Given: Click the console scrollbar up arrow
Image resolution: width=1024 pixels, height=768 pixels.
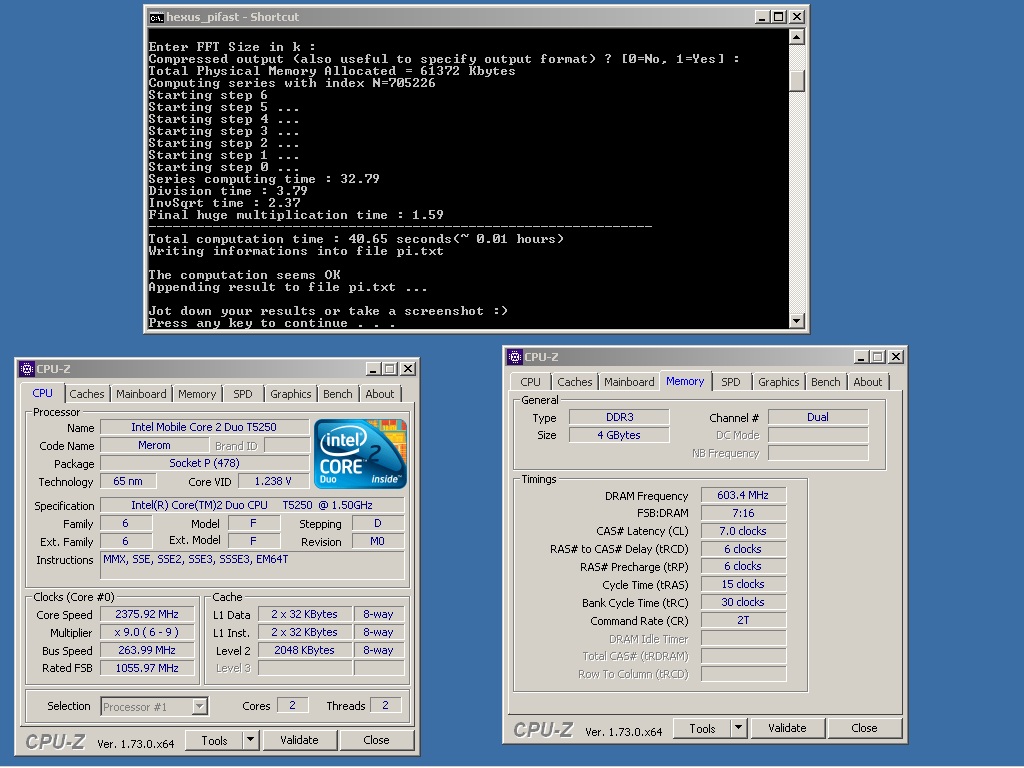Looking at the screenshot, I should tap(796, 37).
